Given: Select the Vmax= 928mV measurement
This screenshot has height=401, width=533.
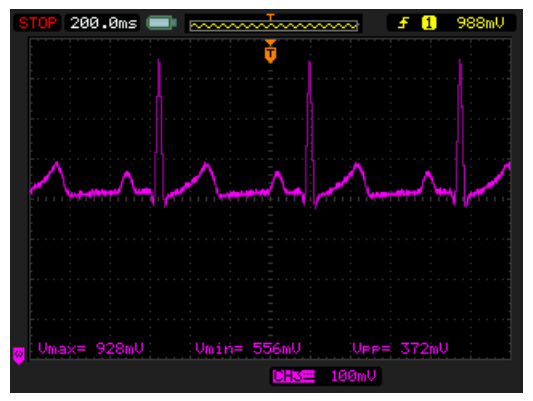Looking at the screenshot, I should point(91,348).
